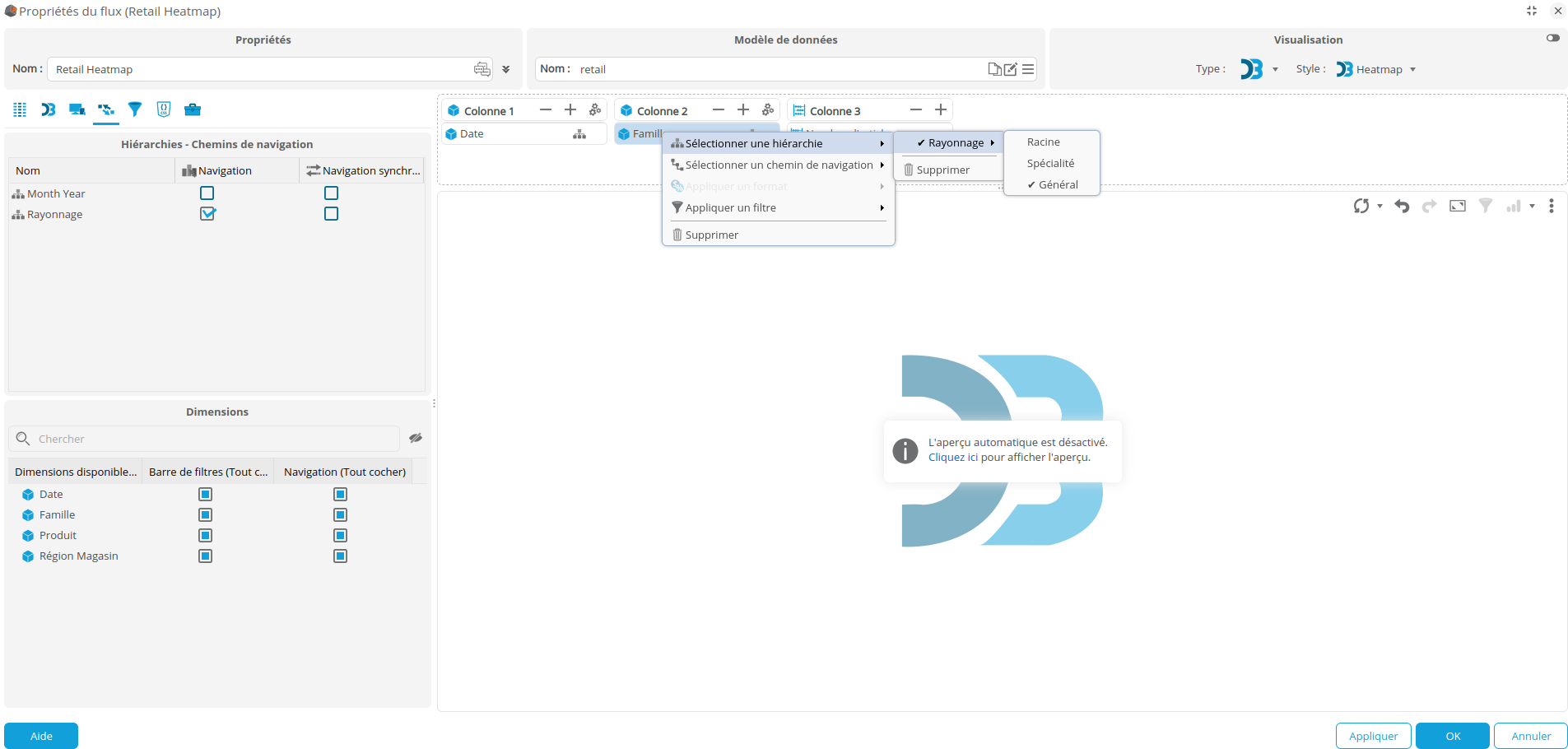Click the Appliquer button
Image resolution: width=1568 pixels, height=749 pixels.
tap(1373, 736)
